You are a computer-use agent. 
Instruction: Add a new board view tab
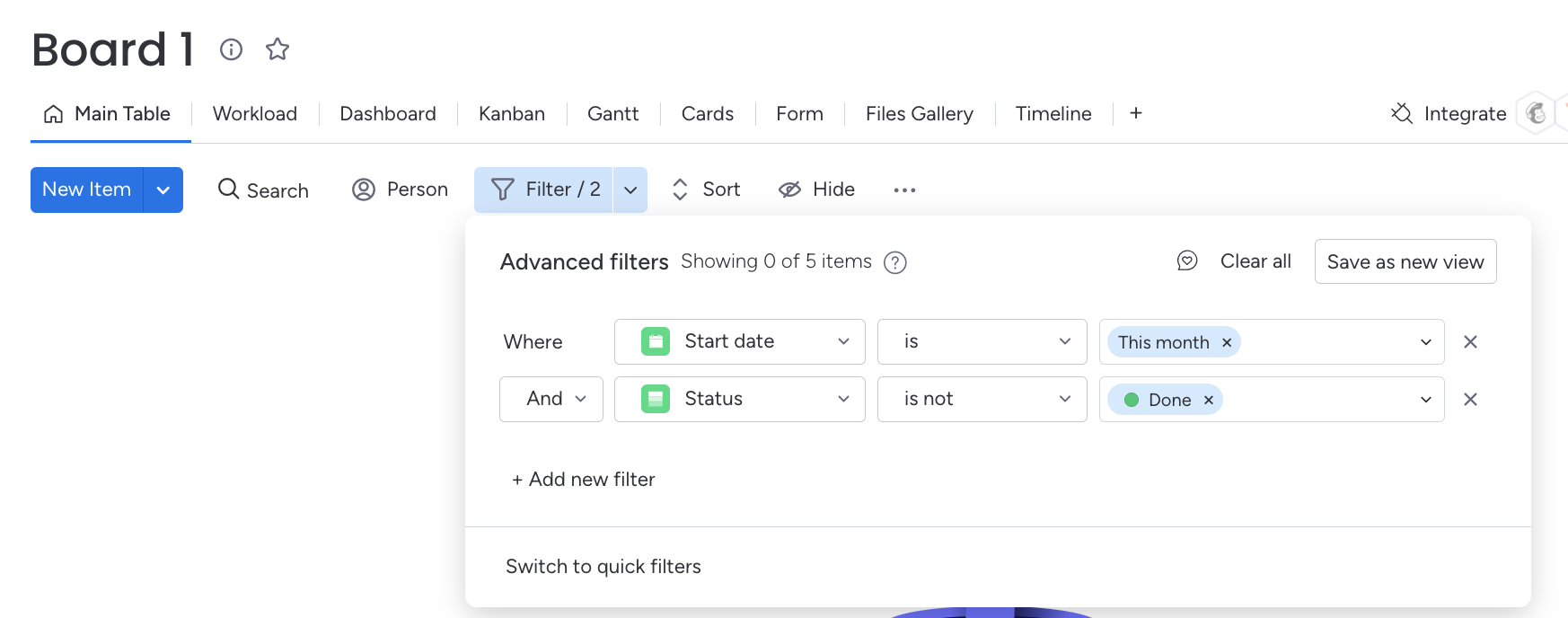(x=1136, y=113)
